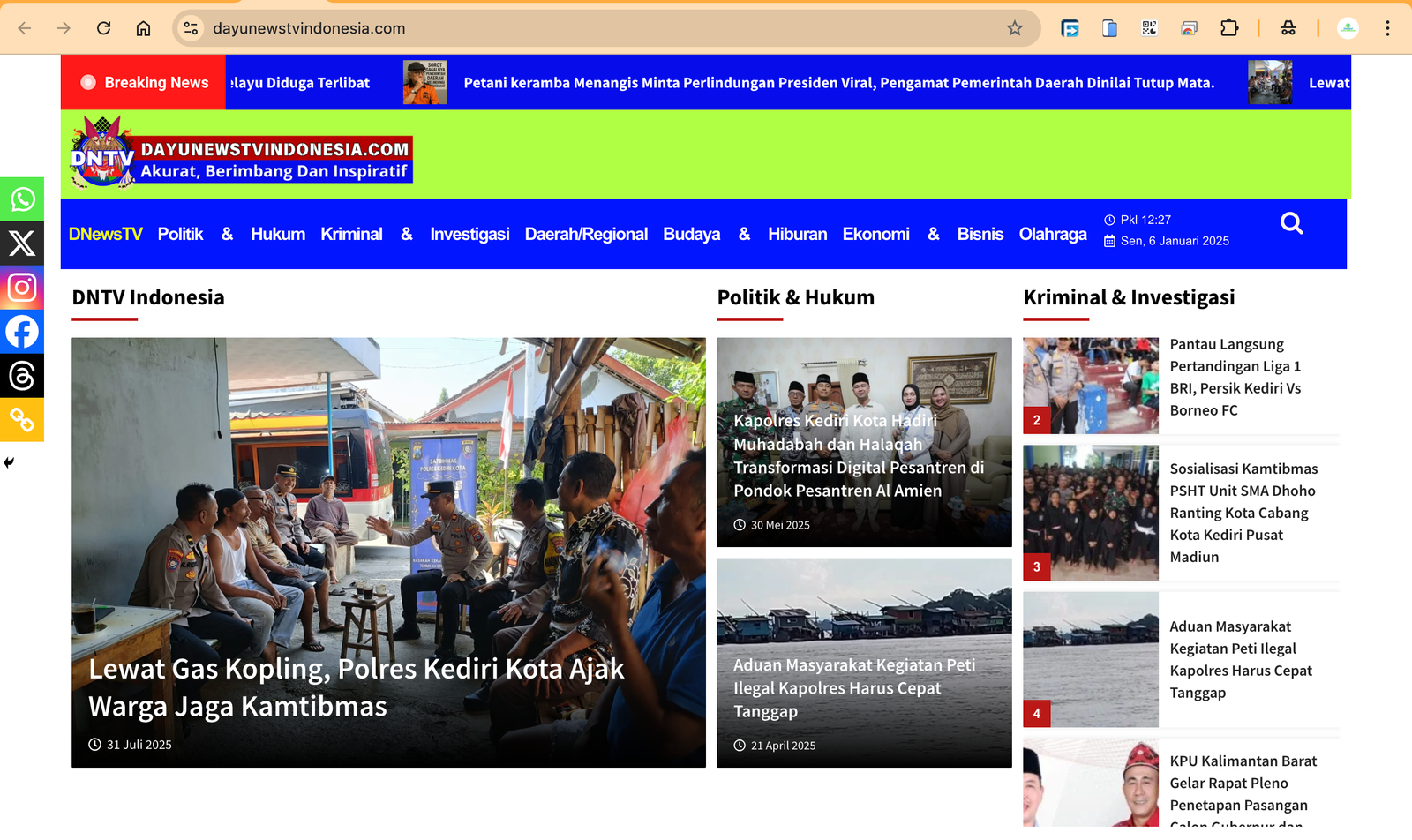Open the browser profile avatar menu

click(1348, 27)
